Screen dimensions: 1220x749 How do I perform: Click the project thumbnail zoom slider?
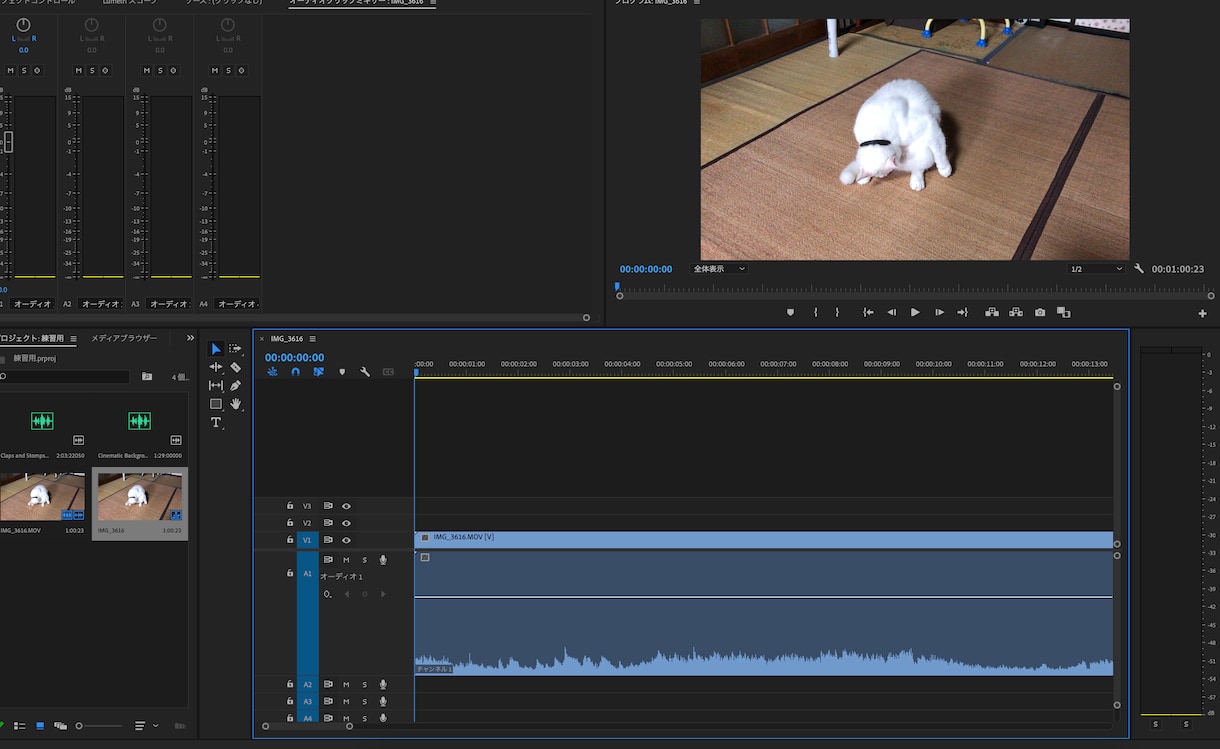(x=101, y=725)
